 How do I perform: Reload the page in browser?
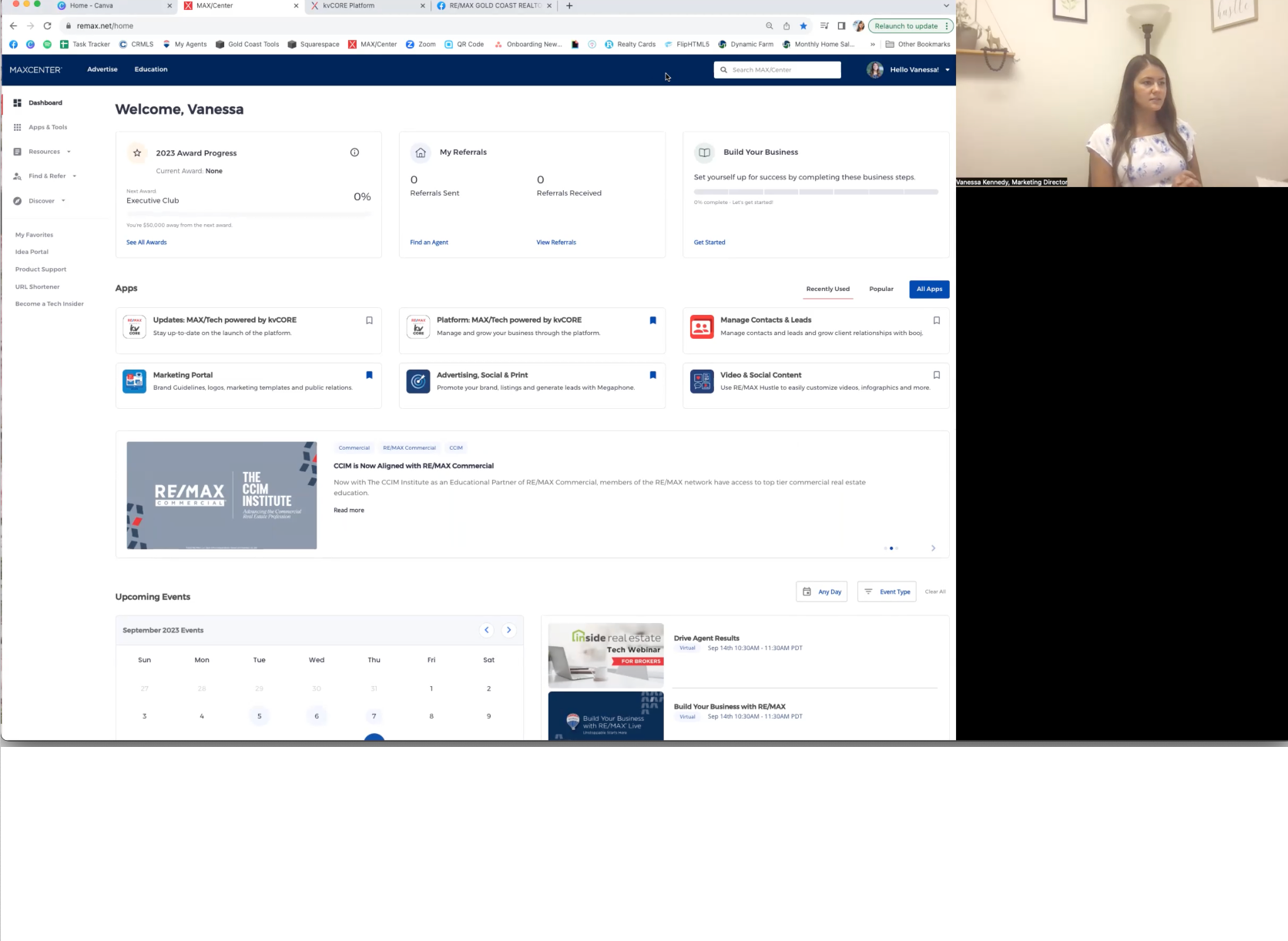coord(47,26)
